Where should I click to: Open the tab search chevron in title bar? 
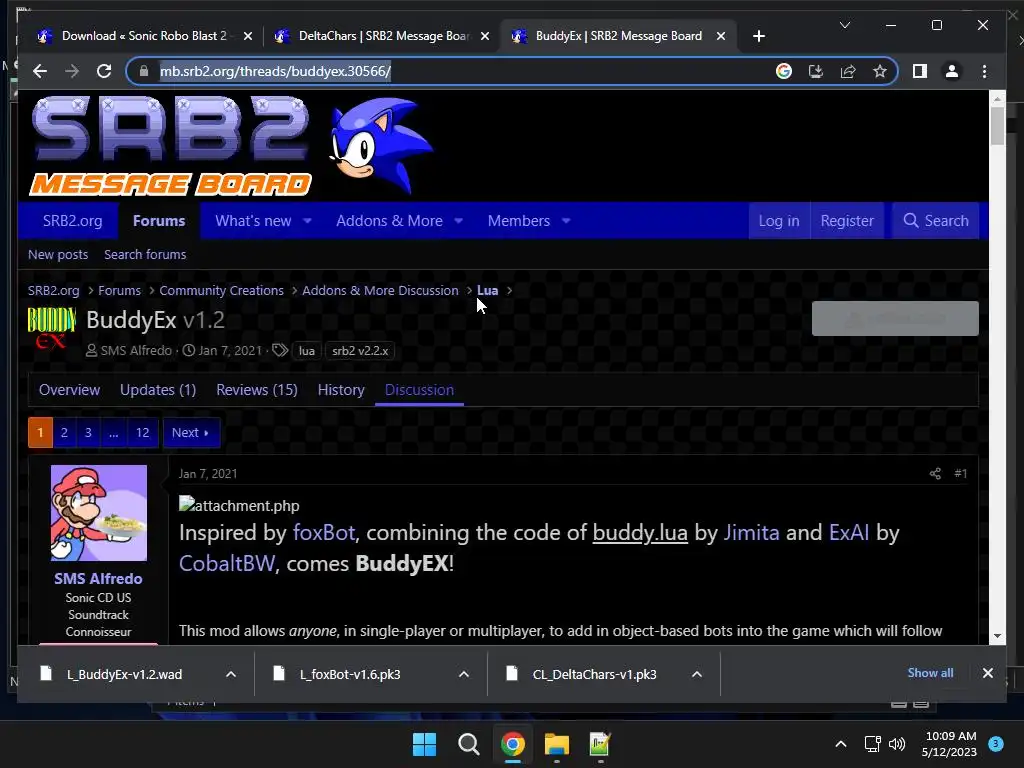844,25
